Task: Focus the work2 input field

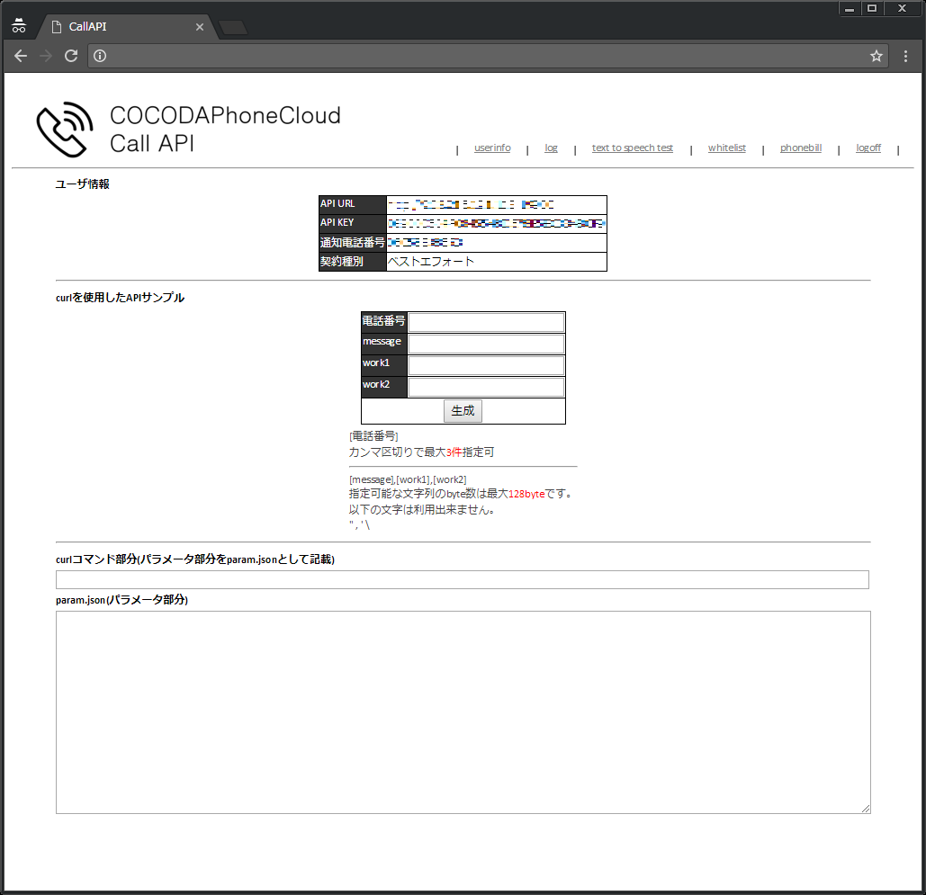Action: point(486,387)
